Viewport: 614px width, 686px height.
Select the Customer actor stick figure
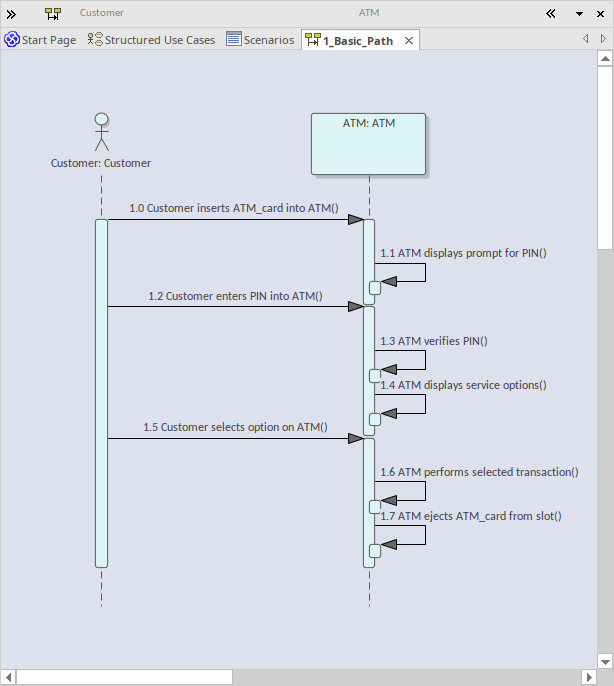click(101, 132)
